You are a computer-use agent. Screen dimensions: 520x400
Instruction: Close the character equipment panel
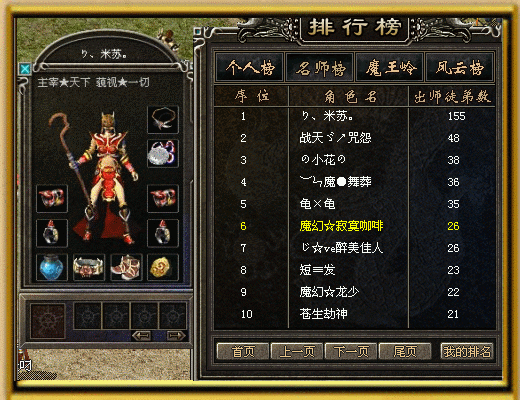point(25,69)
